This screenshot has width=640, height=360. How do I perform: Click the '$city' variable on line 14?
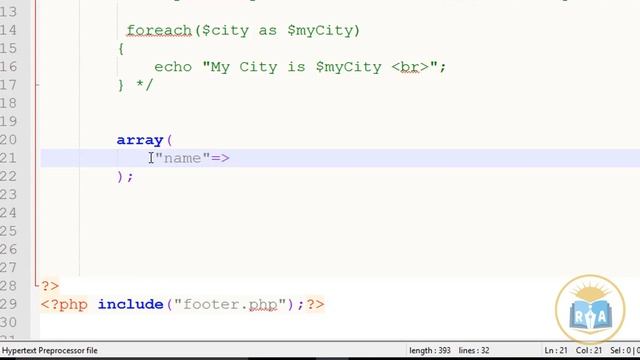[x=225, y=31]
